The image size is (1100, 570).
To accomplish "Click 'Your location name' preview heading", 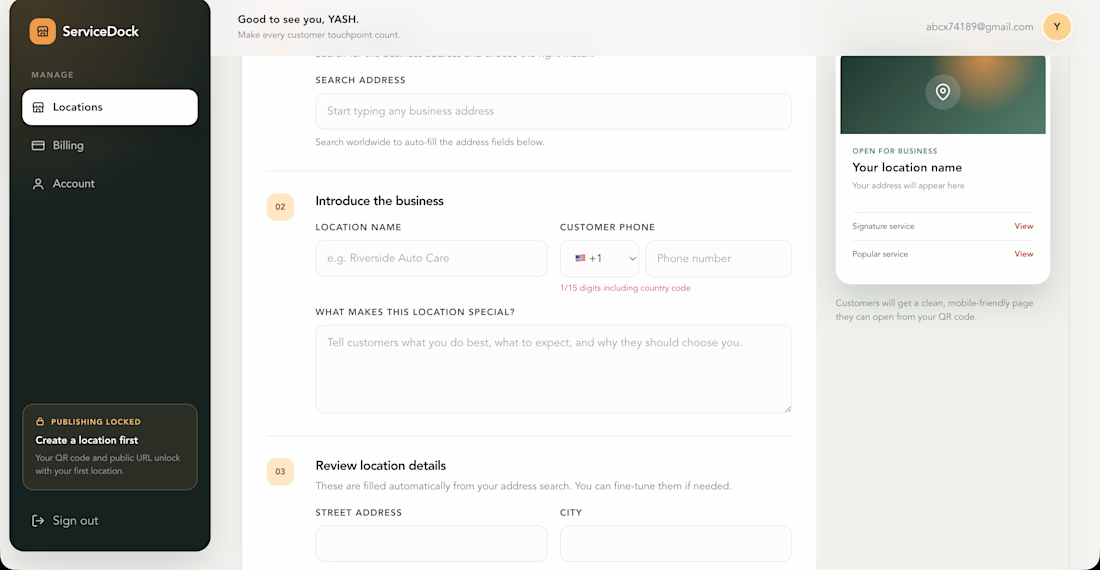I will [907, 168].
